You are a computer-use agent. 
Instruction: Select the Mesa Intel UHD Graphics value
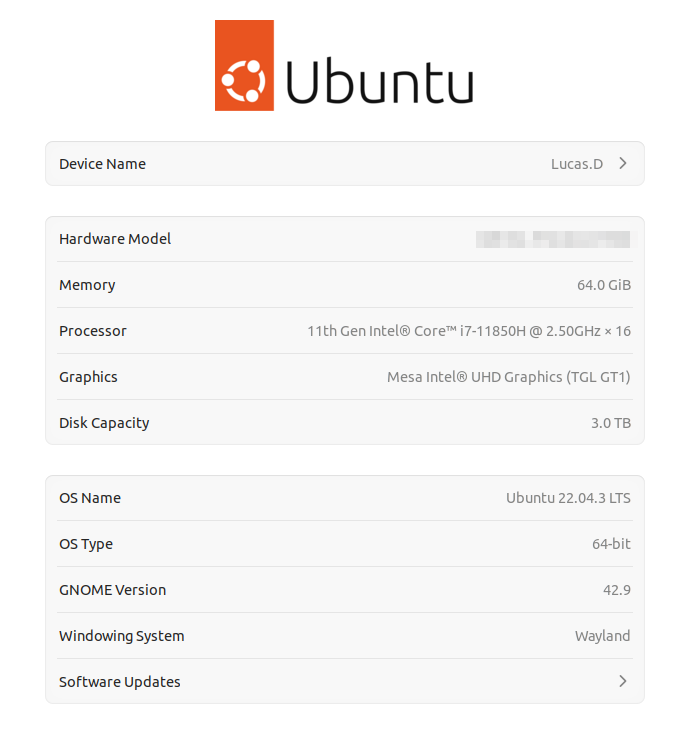[509, 377]
